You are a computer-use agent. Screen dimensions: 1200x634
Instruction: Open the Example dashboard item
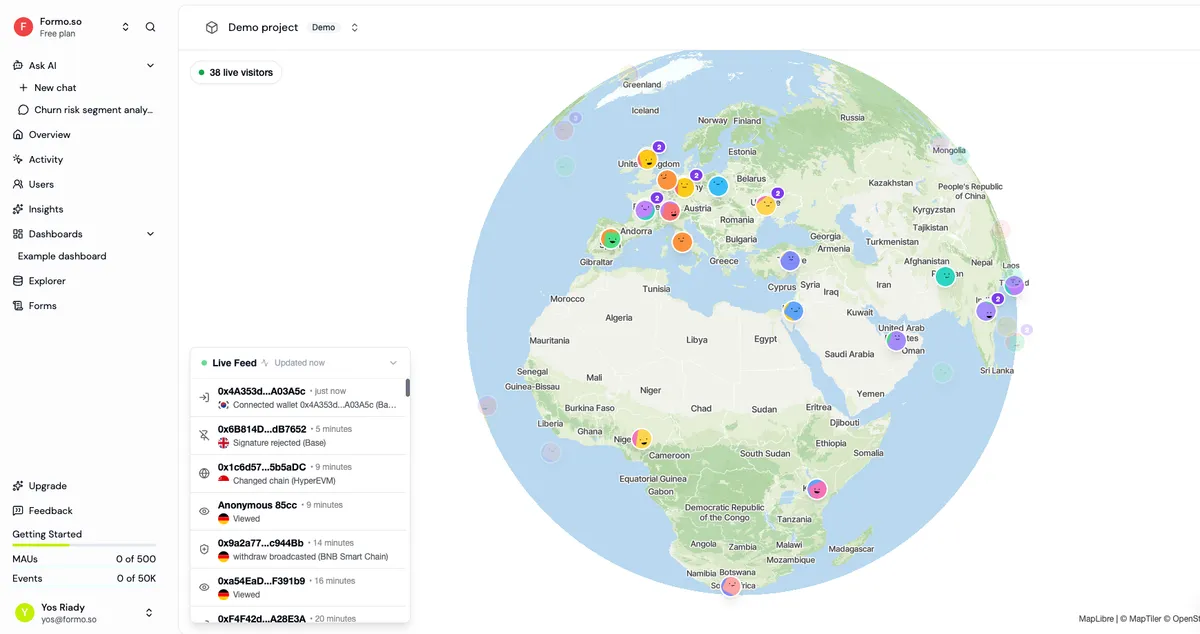tap(62, 256)
